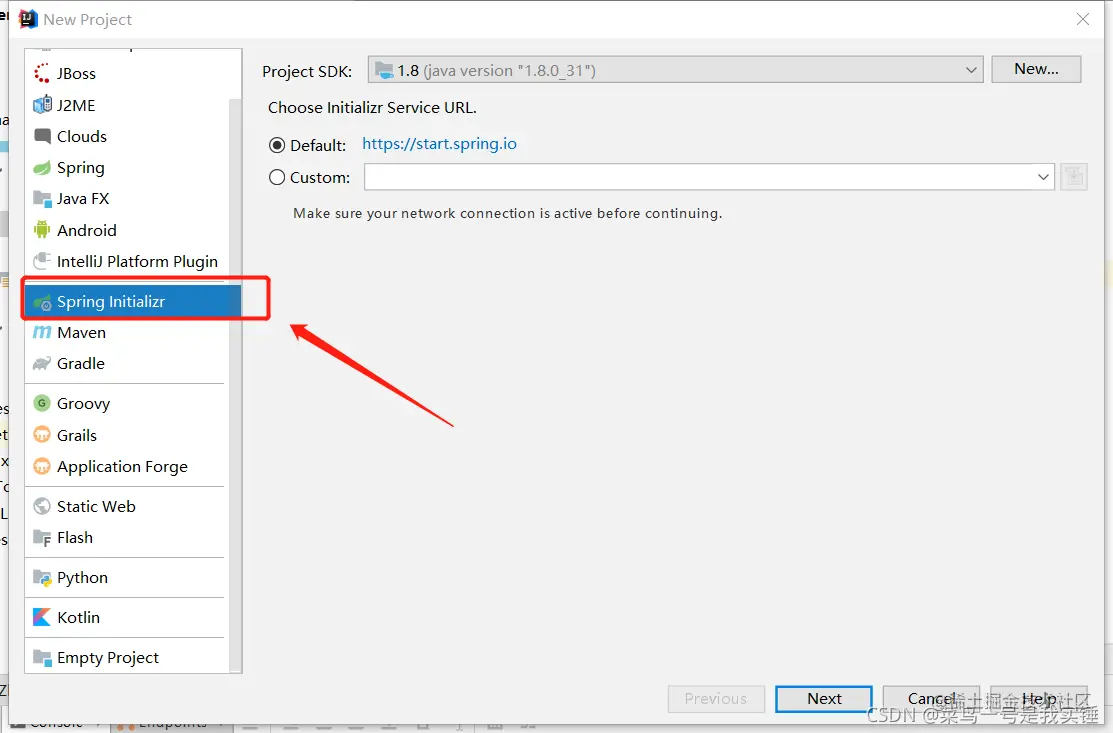Select Android project type
The image size is (1113, 733).
point(127,230)
